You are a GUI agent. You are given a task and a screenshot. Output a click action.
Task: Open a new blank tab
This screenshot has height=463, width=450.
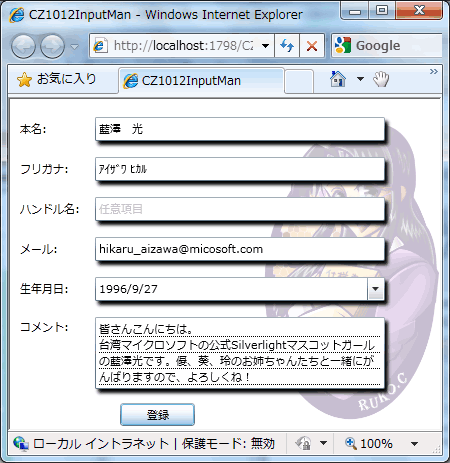pos(299,81)
